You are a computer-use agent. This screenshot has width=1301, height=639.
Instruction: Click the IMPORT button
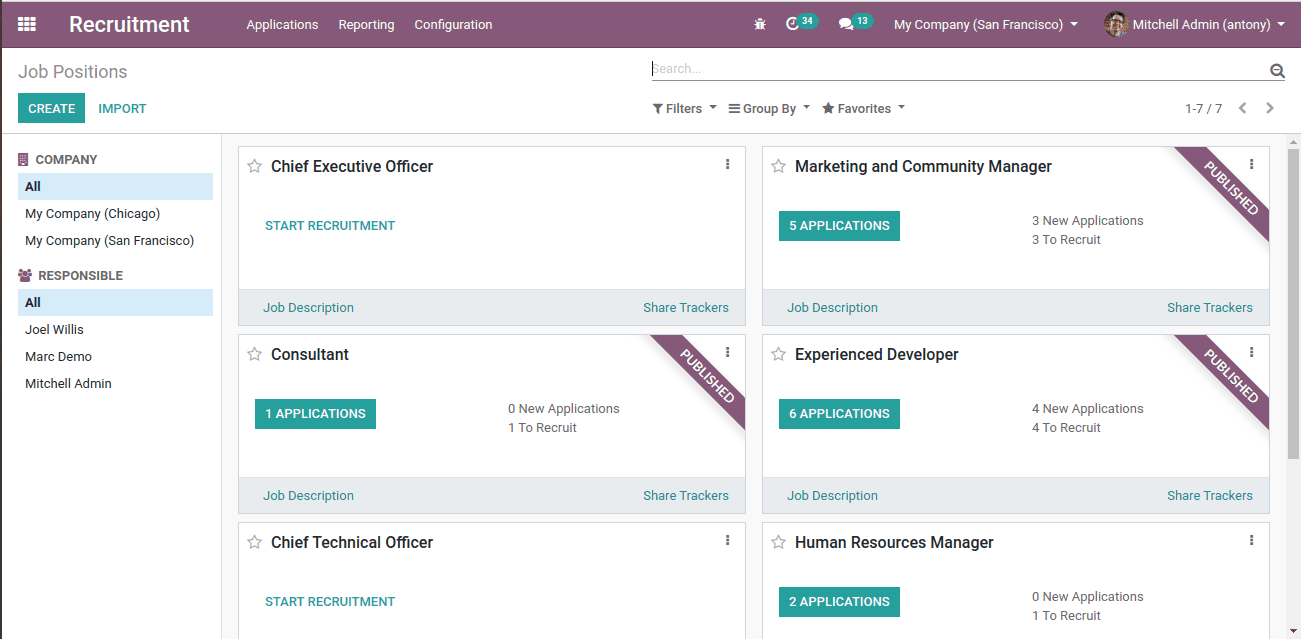[123, 108]
